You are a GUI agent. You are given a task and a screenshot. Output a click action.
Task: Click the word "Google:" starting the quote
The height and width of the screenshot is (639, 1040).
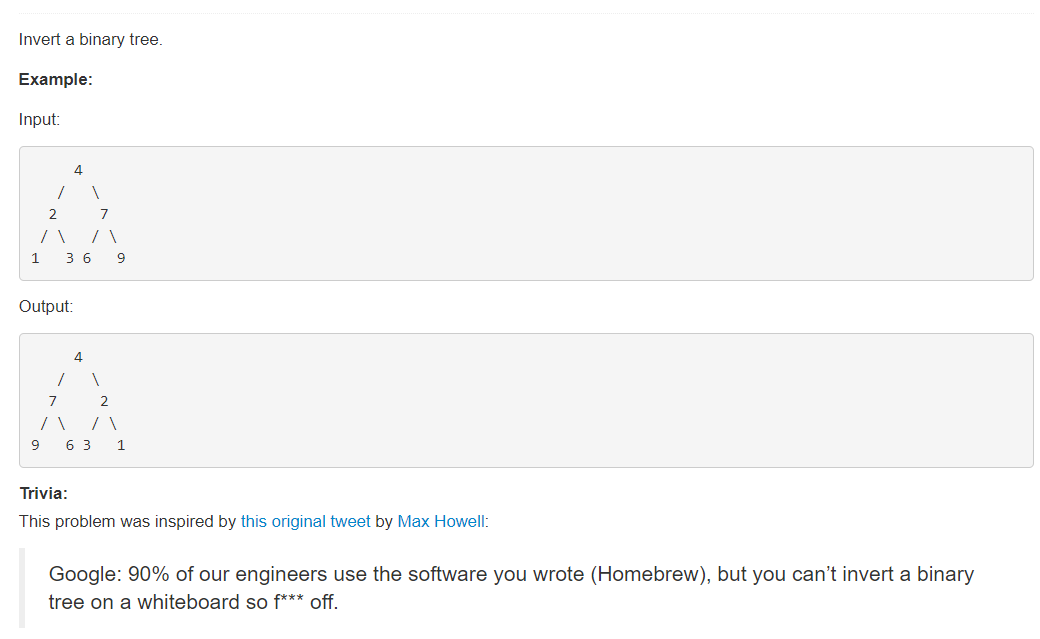[x=86, y=575]
